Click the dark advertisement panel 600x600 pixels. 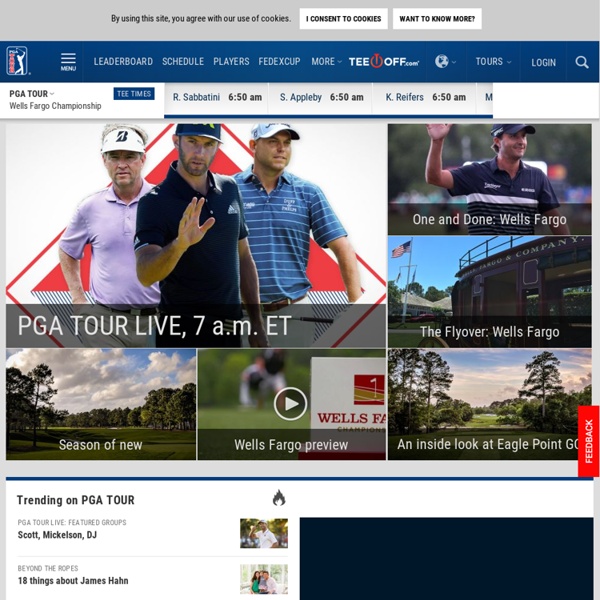tap(446, 559)
